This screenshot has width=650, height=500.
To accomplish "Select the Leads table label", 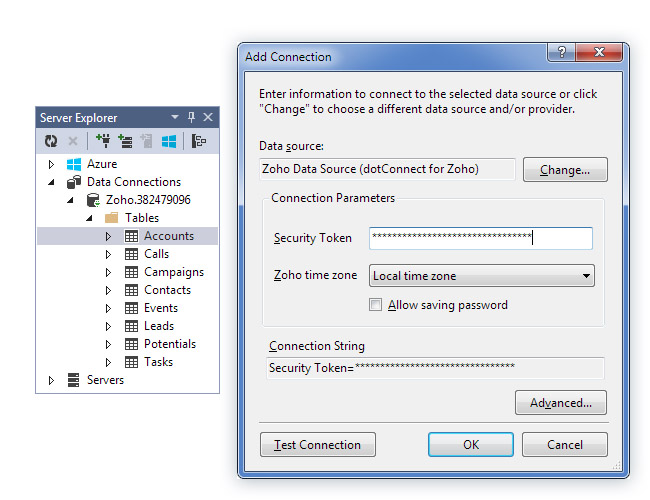I will point(159,326).
